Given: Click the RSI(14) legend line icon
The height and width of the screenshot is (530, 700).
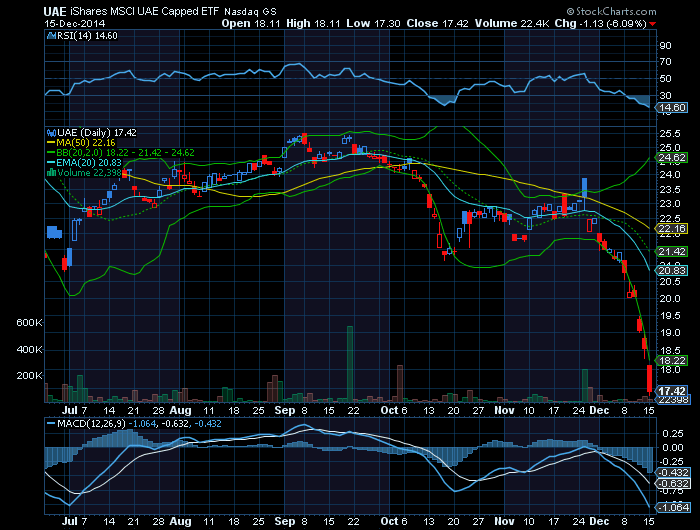Looking at the screenshot, I should tap(51, 36).
